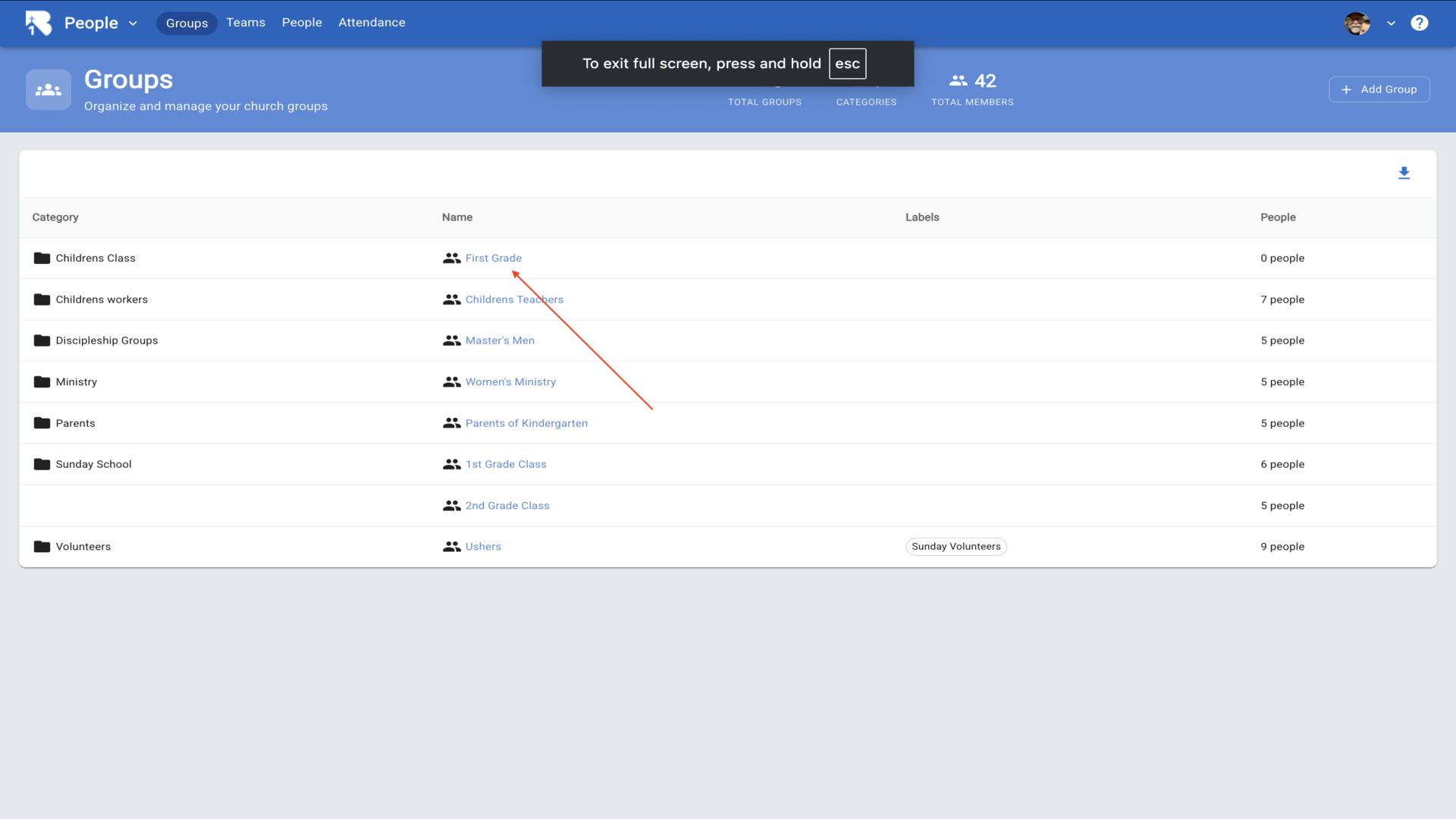The image size is (1456, 819).
Task: Open the Parents of Kindergarten group
Action: [x=526, y=423]
